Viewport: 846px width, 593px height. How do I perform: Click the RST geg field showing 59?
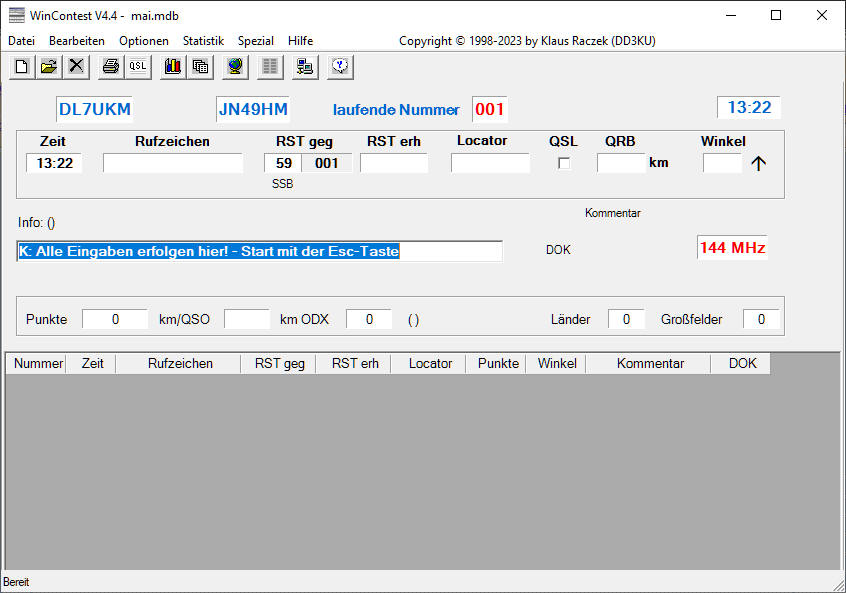click(x=283, y=163)
